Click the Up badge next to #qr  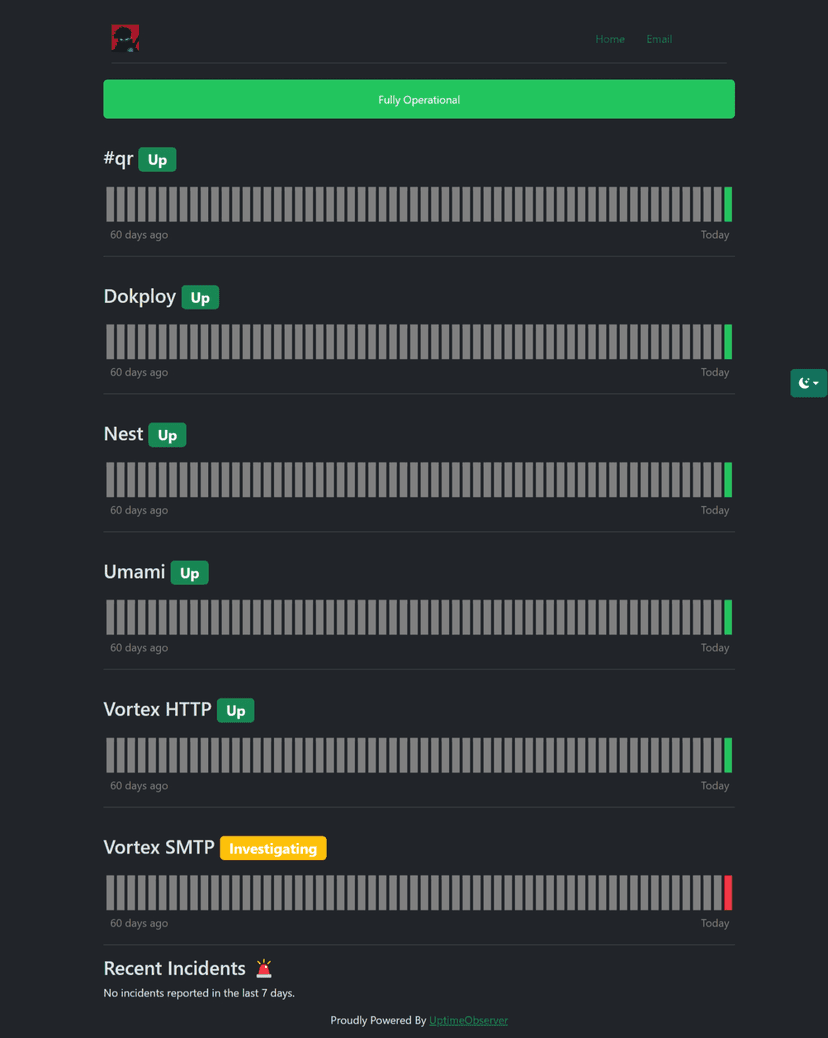[x=157, y=160]
